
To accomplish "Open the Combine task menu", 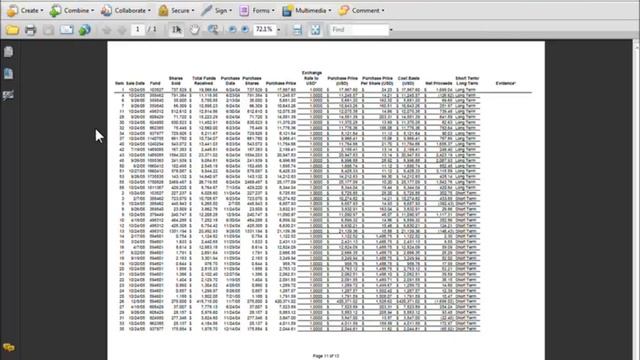I will coord(72,11).
